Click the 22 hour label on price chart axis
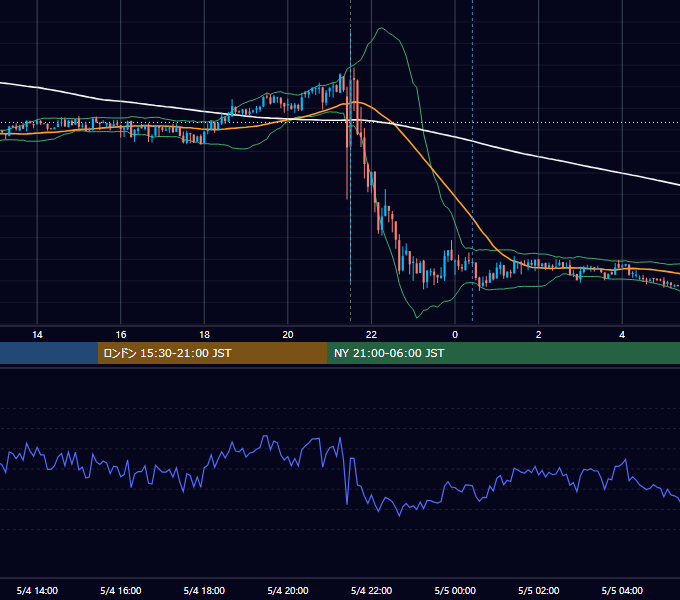 pos(371,335)
